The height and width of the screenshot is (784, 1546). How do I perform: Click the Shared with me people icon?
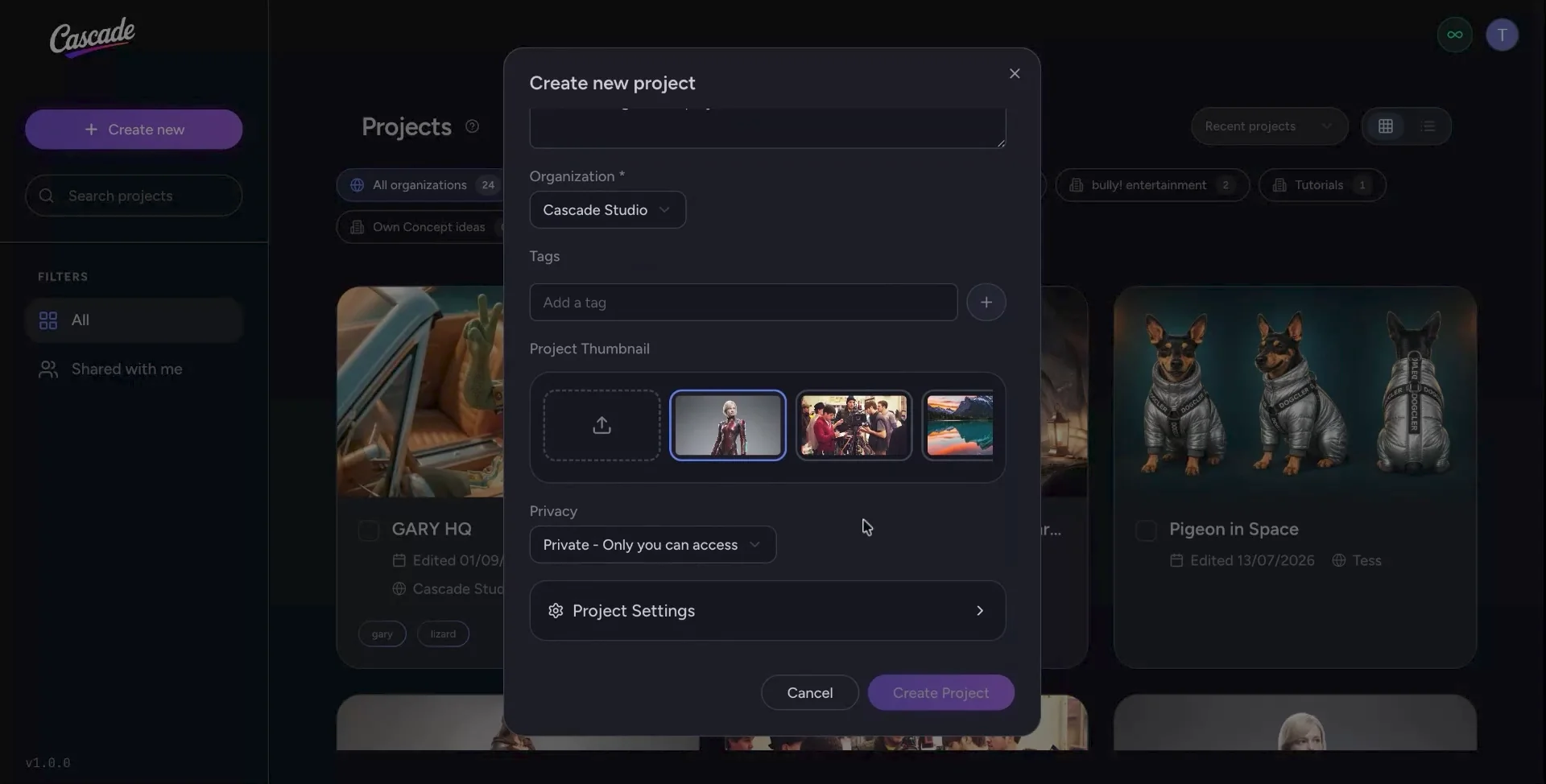click(48, 369)
